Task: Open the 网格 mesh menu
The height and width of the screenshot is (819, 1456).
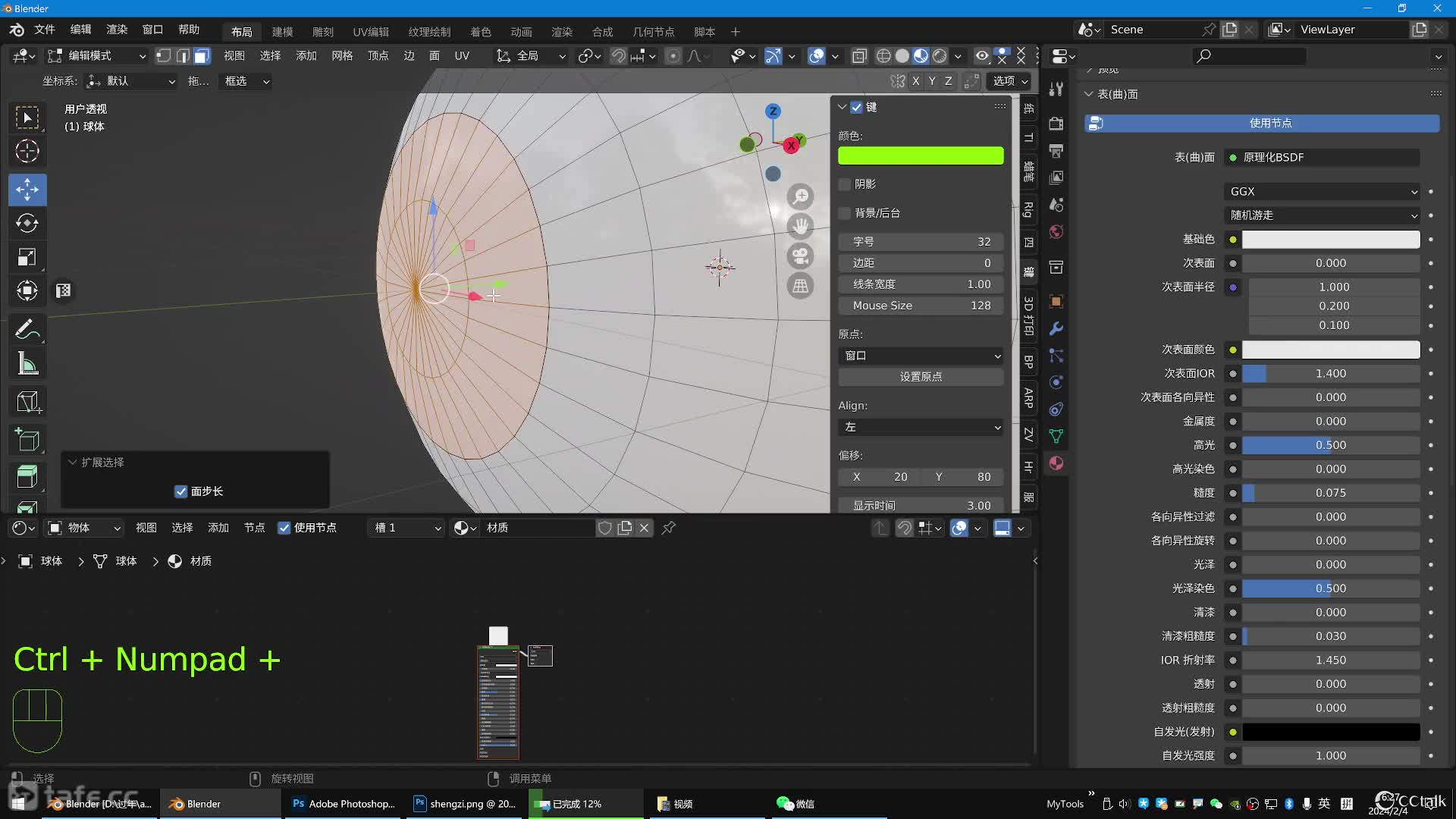Action: pos(342,55)
